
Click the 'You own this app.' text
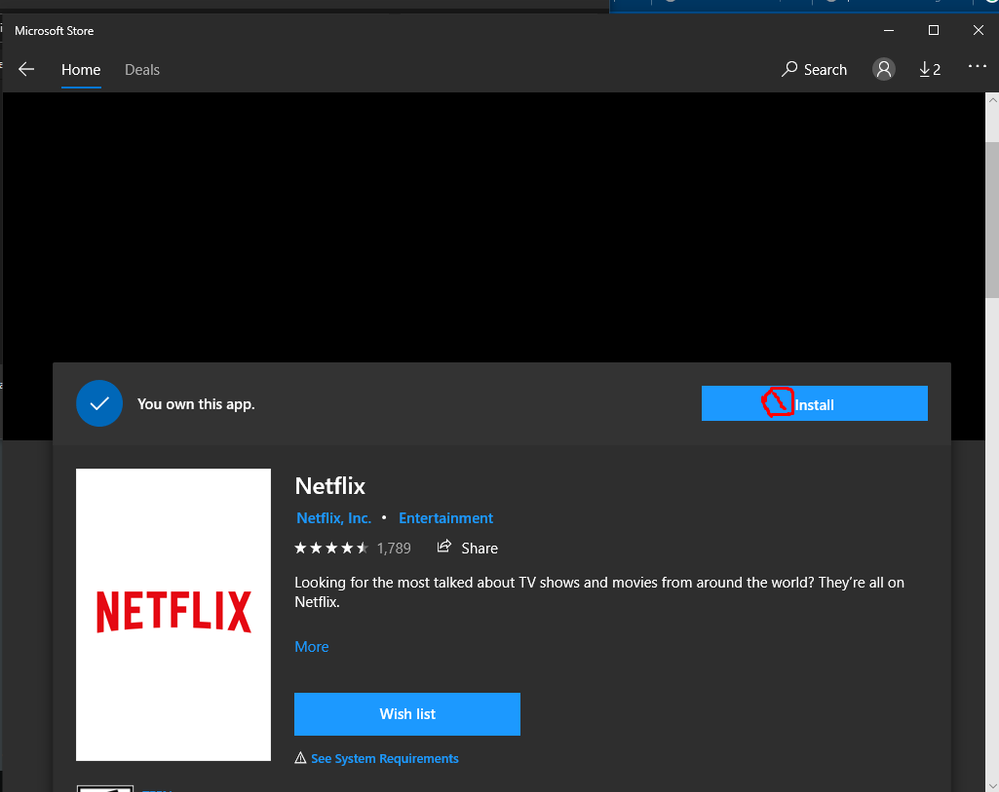pos(196,404)
